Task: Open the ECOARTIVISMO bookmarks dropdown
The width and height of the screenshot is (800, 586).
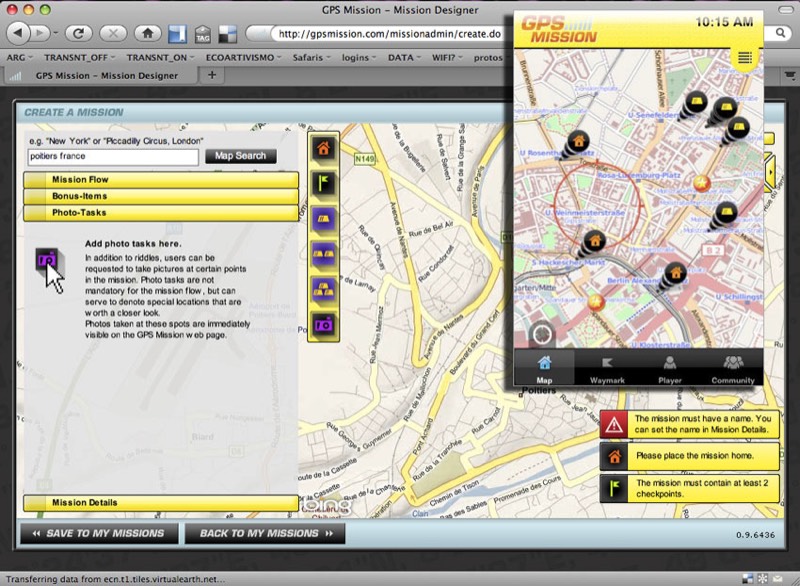Action: click(x=243, y=58)
